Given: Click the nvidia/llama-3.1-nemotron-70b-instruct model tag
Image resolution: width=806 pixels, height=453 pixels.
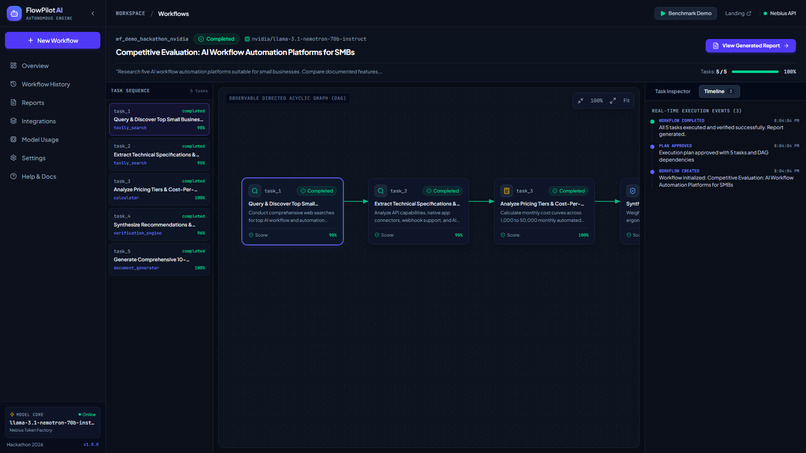Looking at the screenshot, I should [x=305, y=39].
